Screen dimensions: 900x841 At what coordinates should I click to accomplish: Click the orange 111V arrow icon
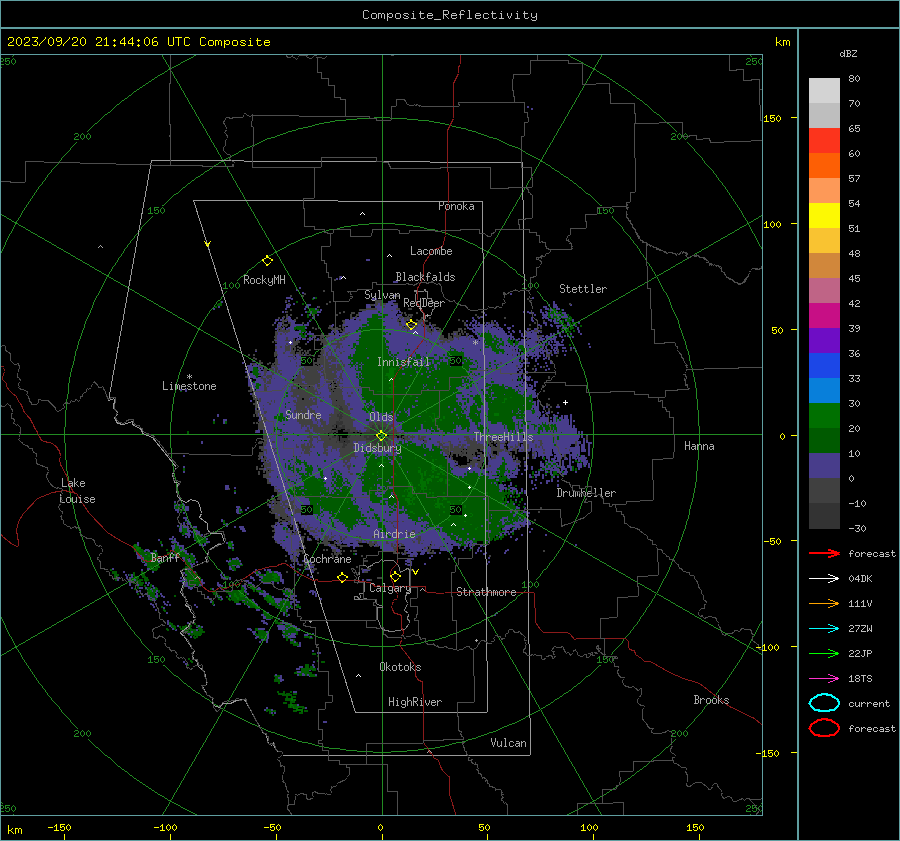(x=824, y=603)
